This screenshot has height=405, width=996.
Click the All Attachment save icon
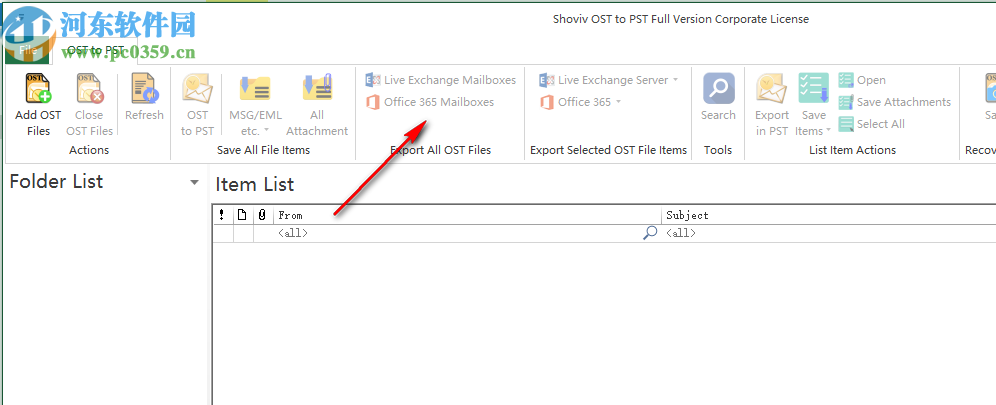click(317, 90)
